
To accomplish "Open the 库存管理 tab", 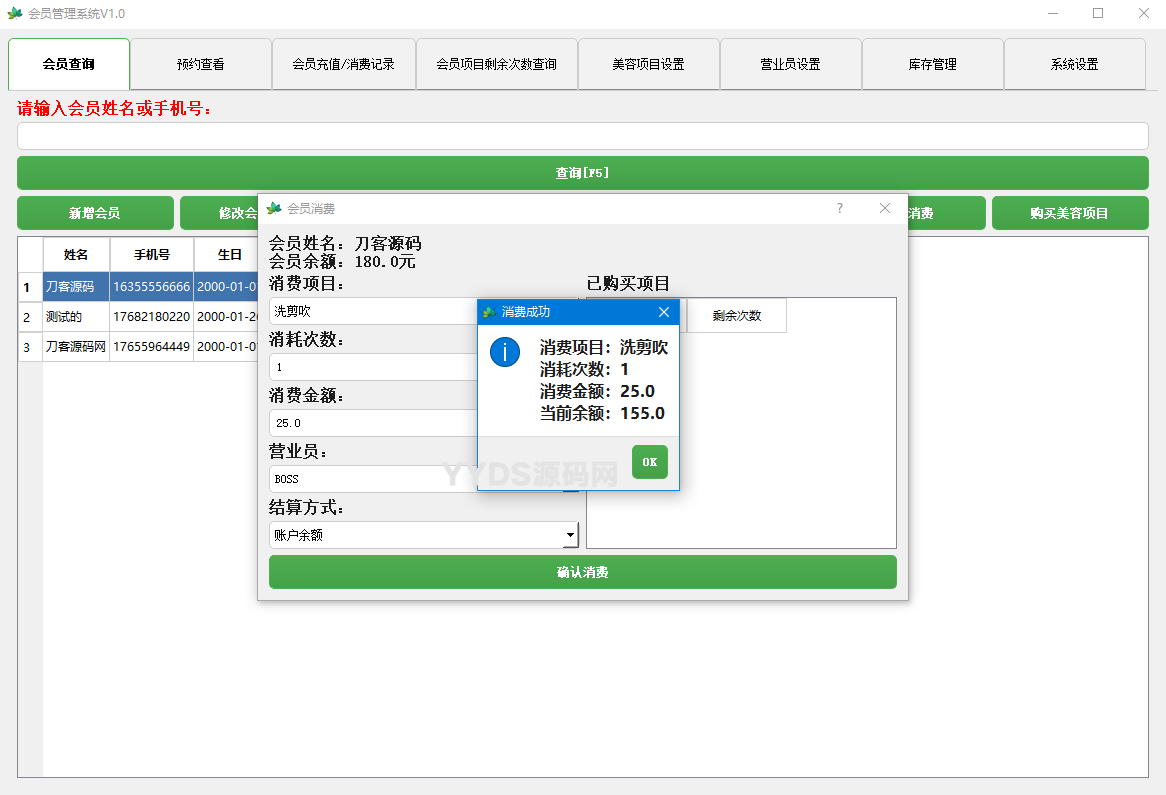I will click(933, 63).
